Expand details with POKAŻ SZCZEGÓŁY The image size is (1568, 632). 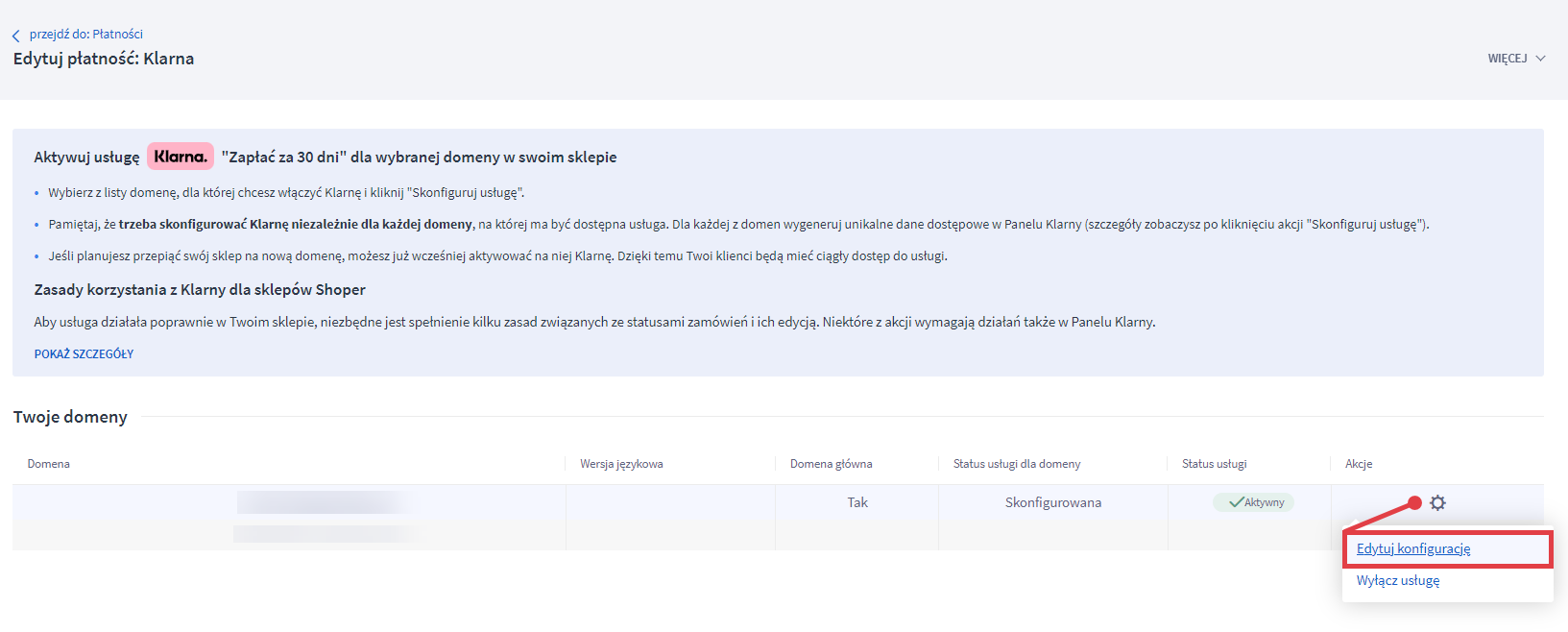84,354
